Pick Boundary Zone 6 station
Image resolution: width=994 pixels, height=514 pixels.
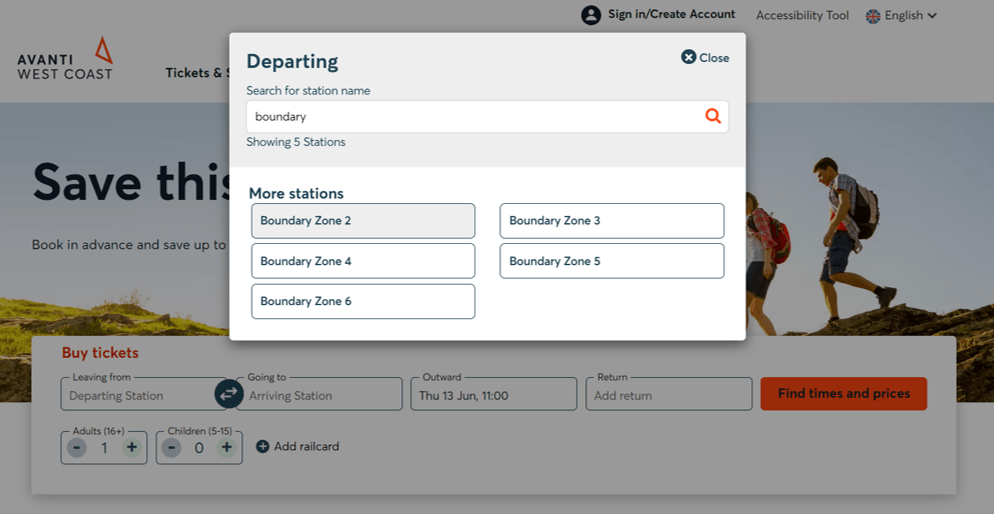(x=363, y=301)
